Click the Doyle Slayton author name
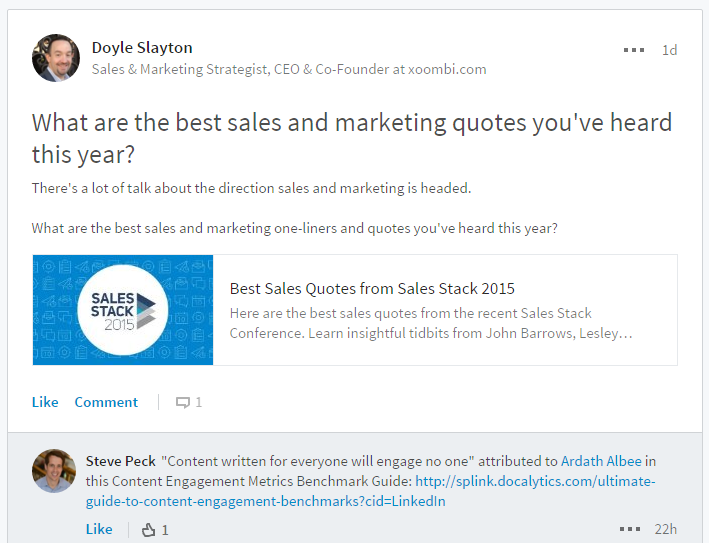 click(142, 47)
